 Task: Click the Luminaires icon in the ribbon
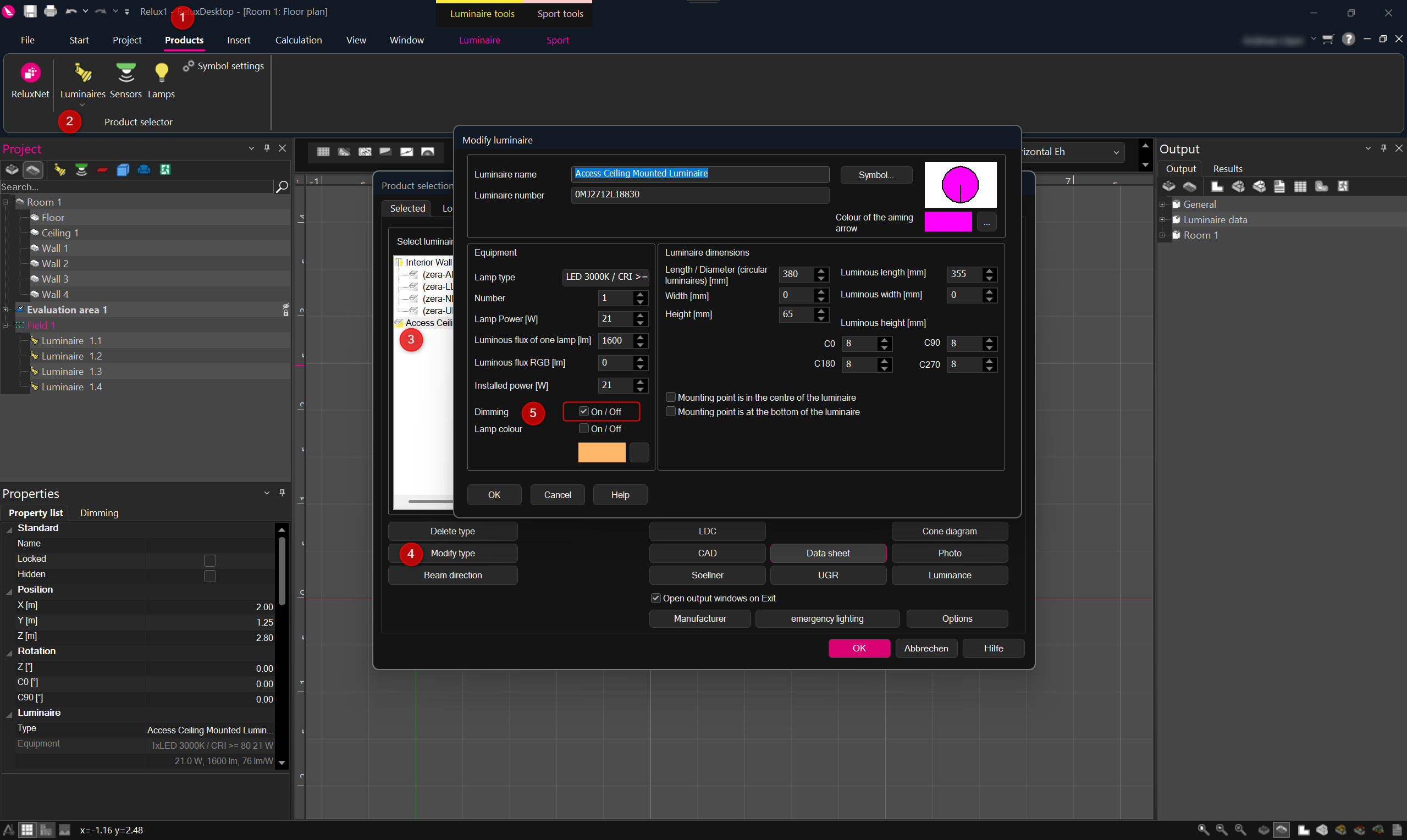pyautogui.click(x=82, y=73)
